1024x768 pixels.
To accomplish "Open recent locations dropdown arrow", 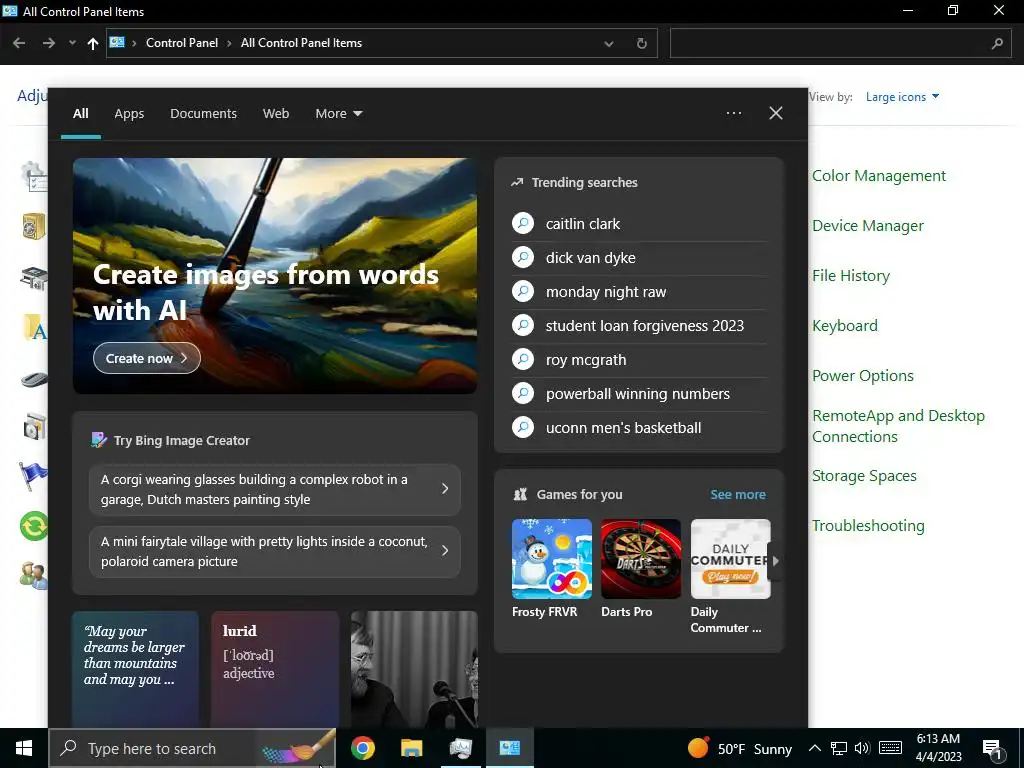I will pos(72,43).
